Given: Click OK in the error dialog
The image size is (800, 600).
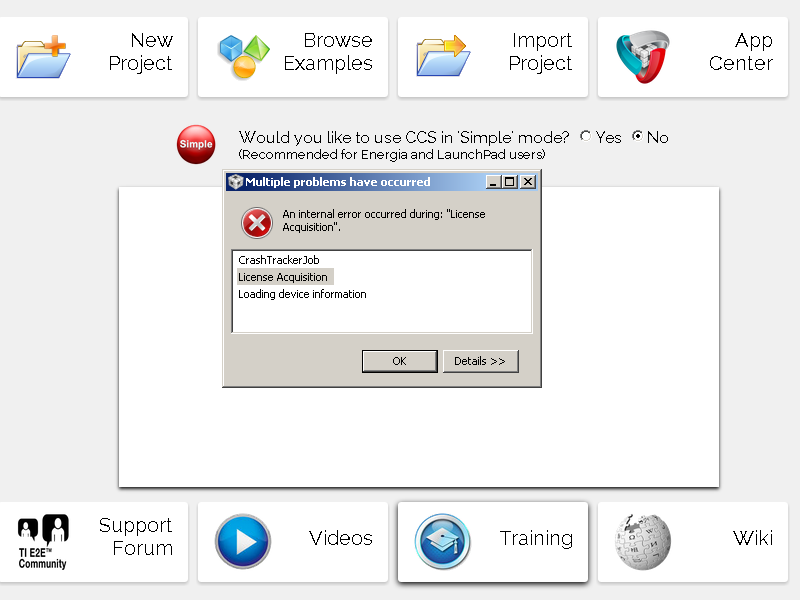Looking at the screenshot, I should (x=399, y=361).
